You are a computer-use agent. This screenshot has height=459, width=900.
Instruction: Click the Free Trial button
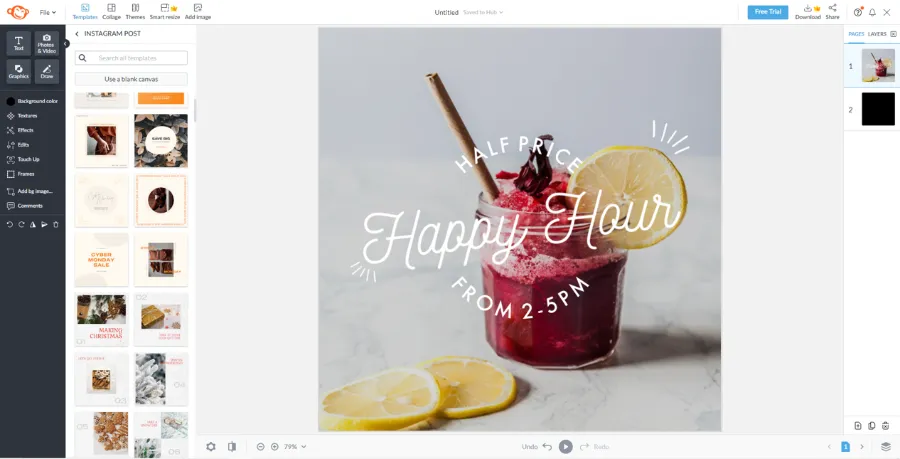pyautogui.click(x=767, y=12)
